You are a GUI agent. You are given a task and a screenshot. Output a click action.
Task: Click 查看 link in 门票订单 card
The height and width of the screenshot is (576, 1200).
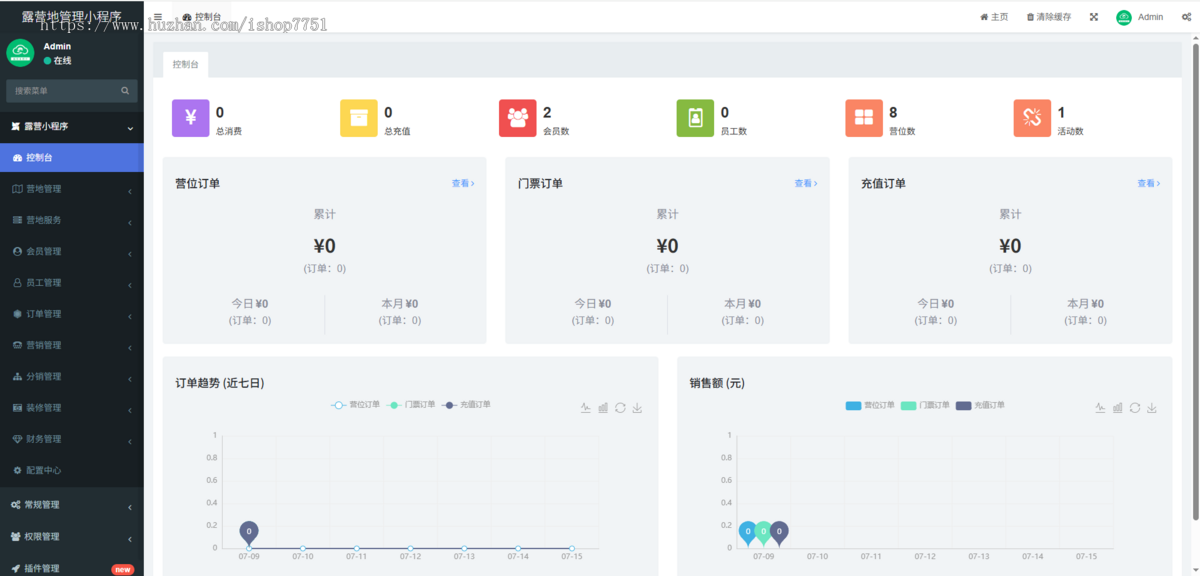click(x=806, y=183)
